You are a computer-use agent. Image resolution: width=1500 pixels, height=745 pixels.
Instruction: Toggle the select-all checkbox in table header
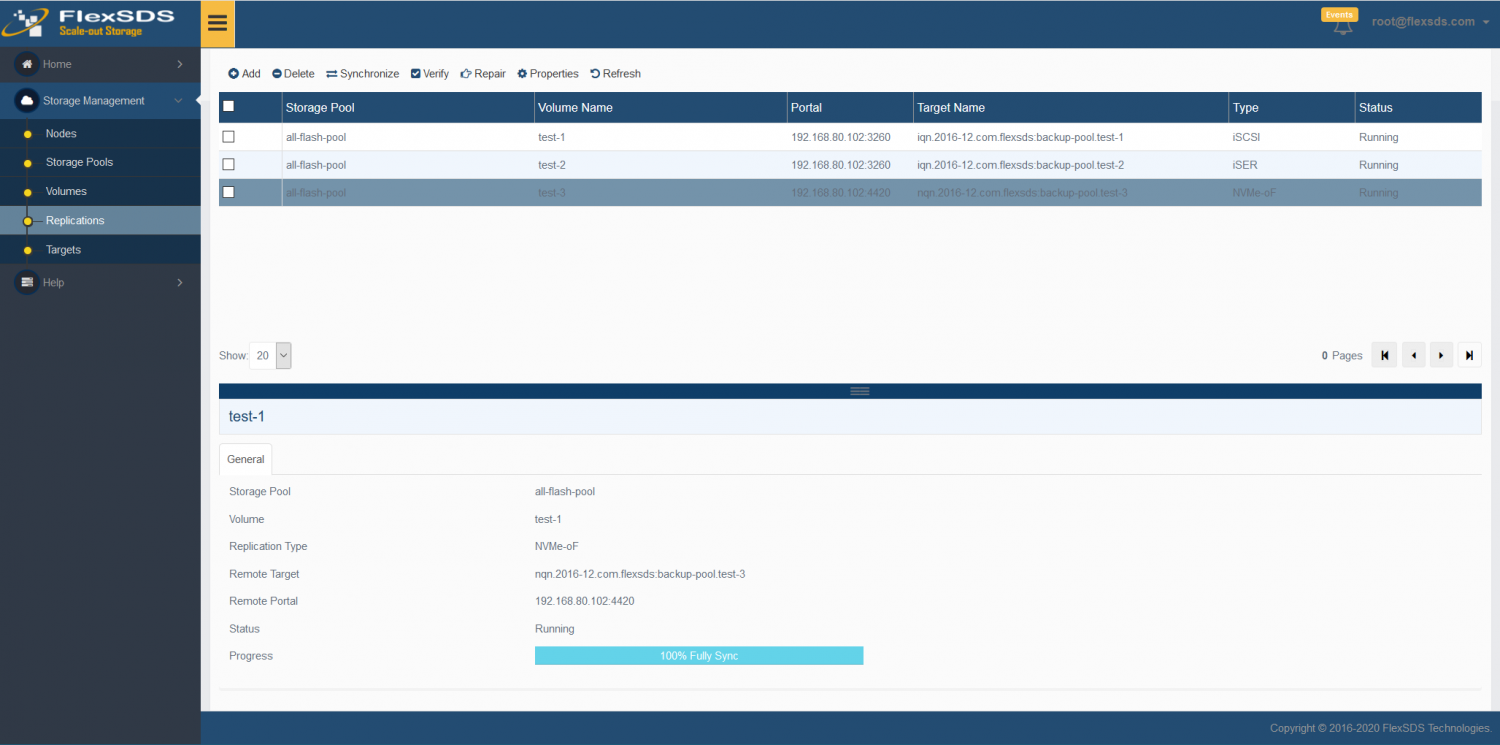pyautogui.click(x=227, y=107)
